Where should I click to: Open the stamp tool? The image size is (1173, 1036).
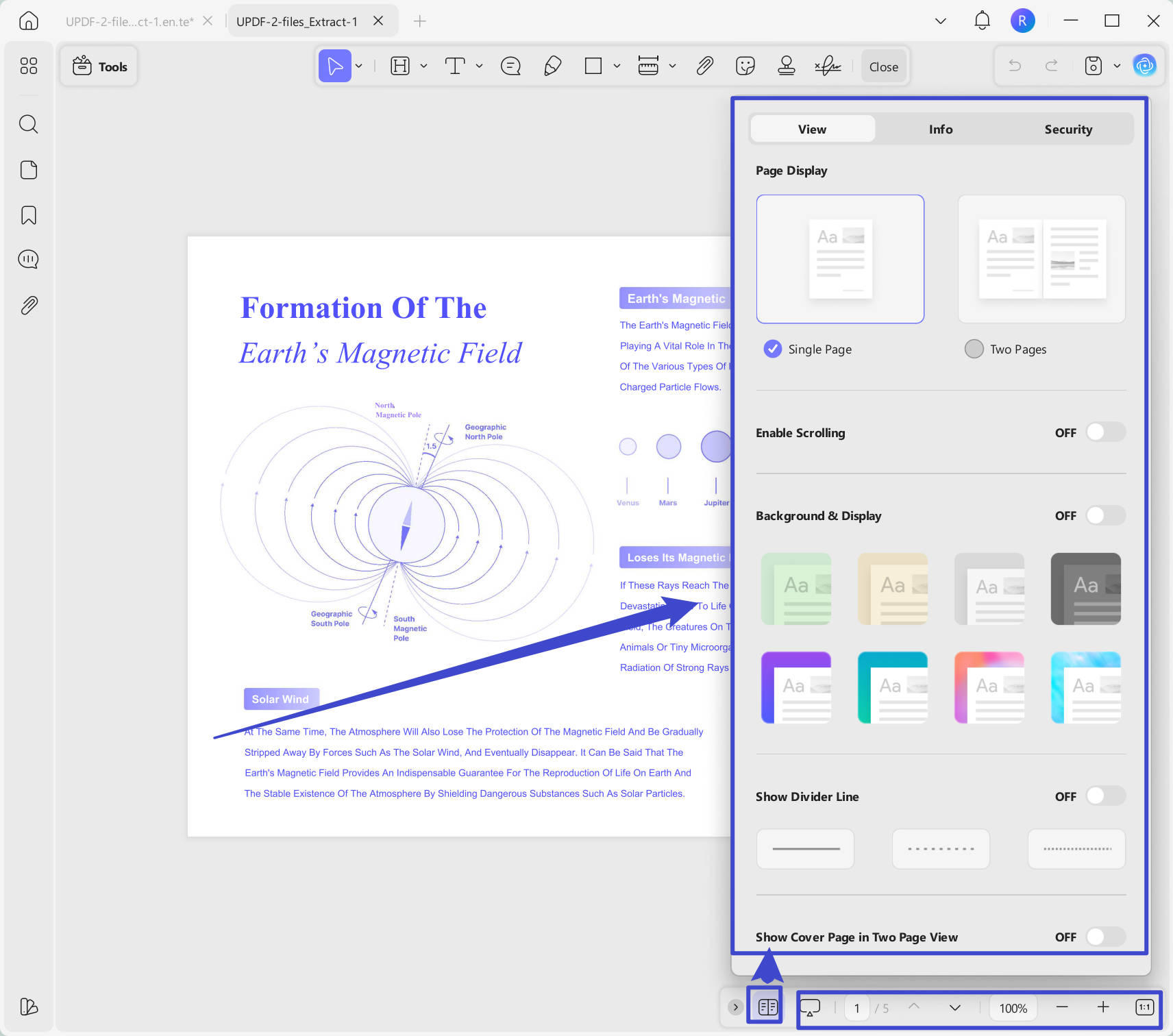[x=787, y=66]
